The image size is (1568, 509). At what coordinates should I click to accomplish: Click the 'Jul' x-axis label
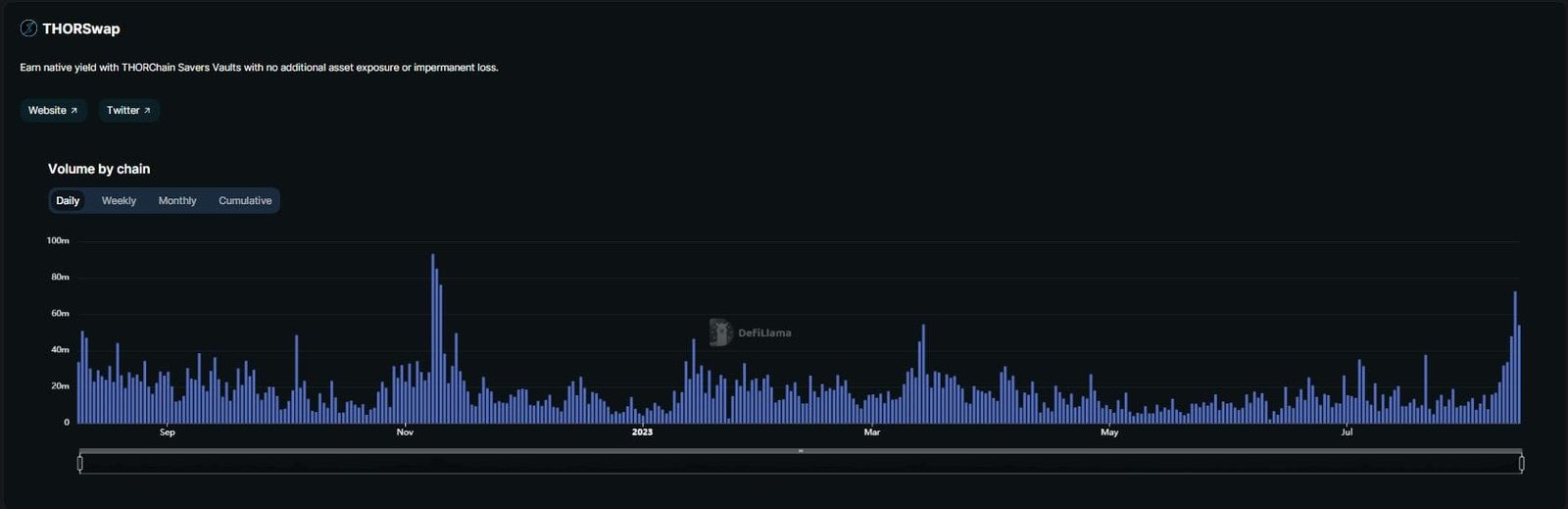[1347, 433]
